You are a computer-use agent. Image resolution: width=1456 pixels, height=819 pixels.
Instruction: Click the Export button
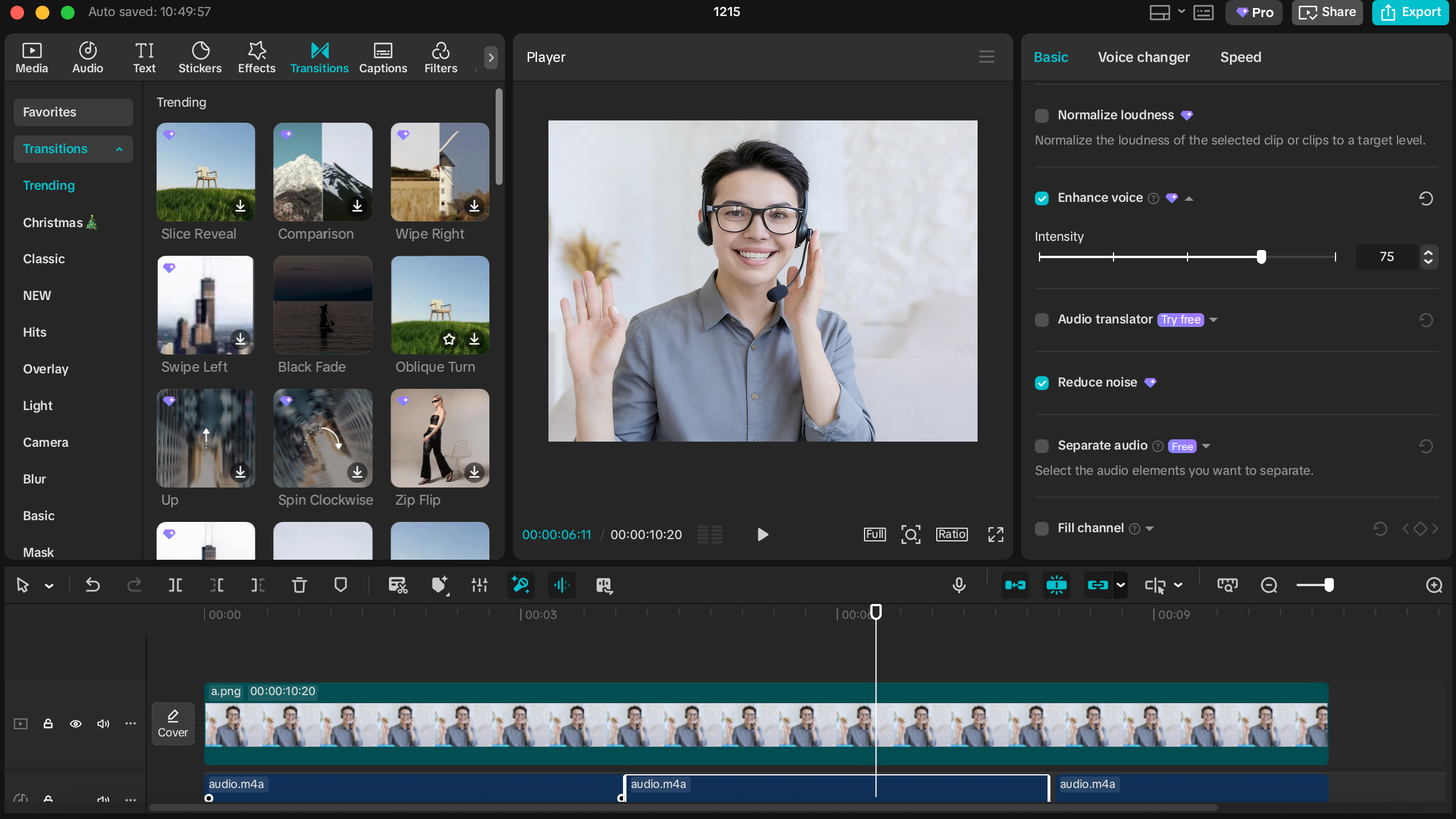[x=1411, y=12]
